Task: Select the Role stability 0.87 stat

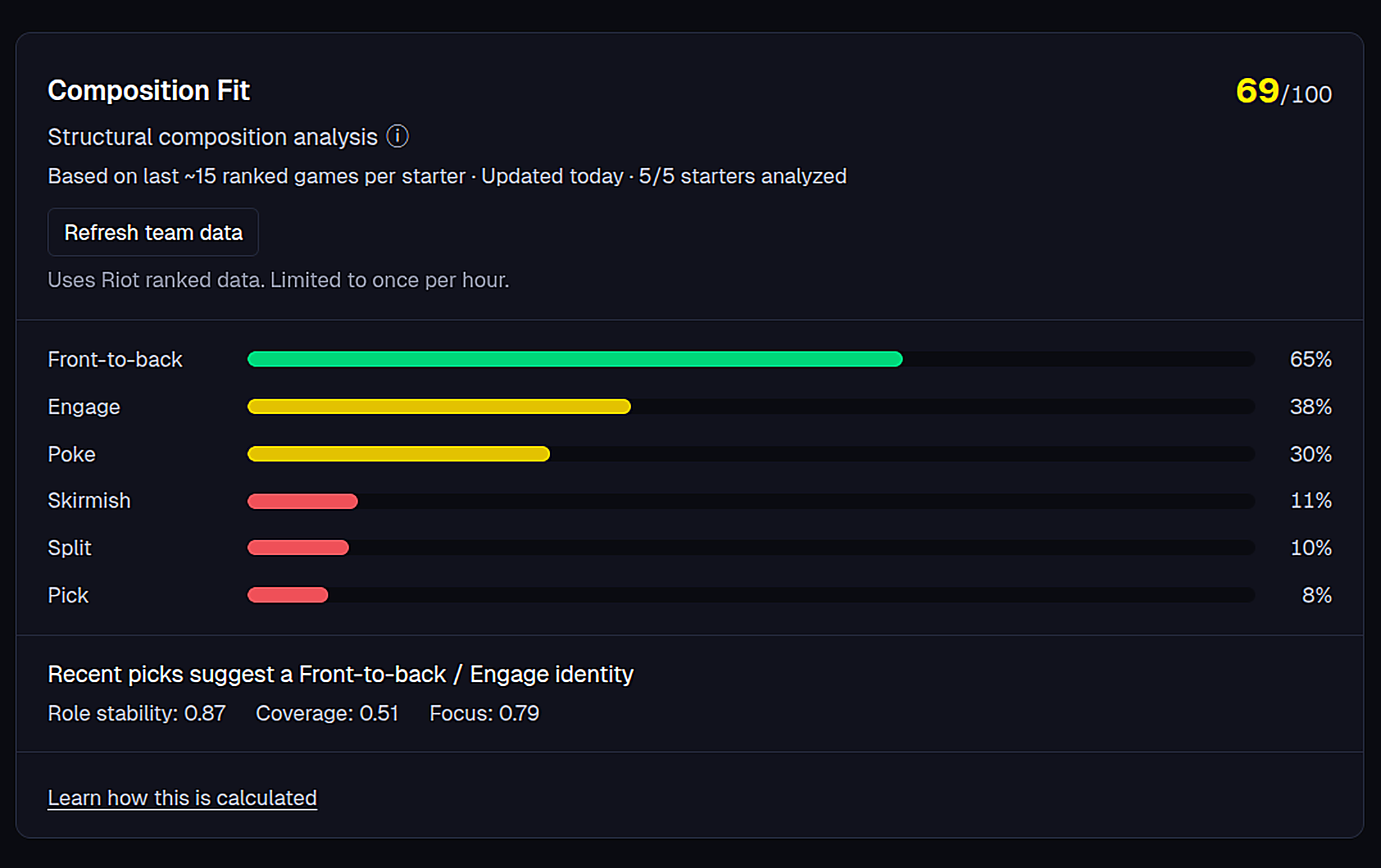Action: pyautogui.click(x=135, y=713)
